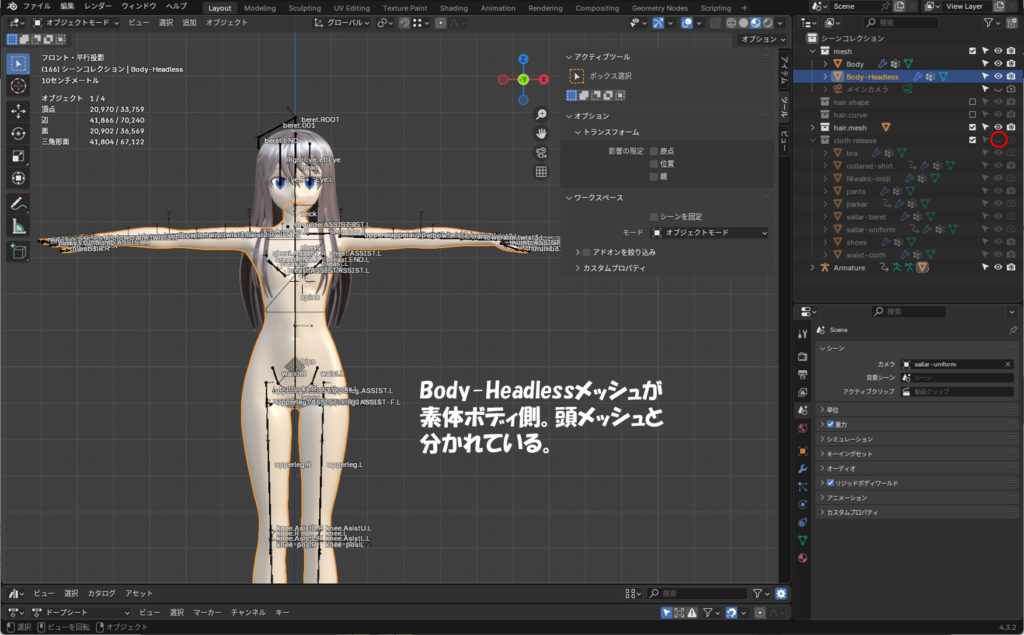The width and height of the screenshot is (1024, 635).
Task: Expand the Armature item in the outliner
Action: click(x=812, y=268)
